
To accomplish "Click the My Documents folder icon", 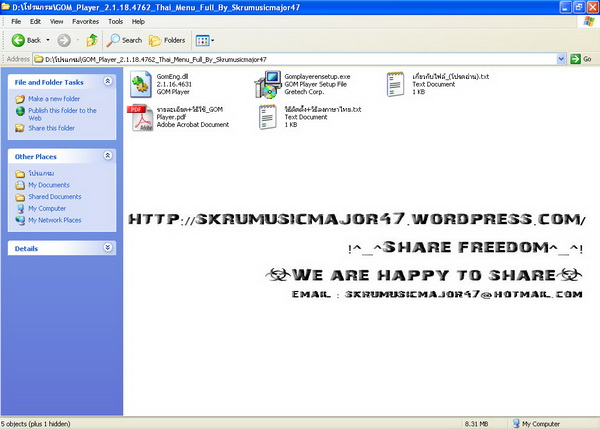I will click(20, 185).
